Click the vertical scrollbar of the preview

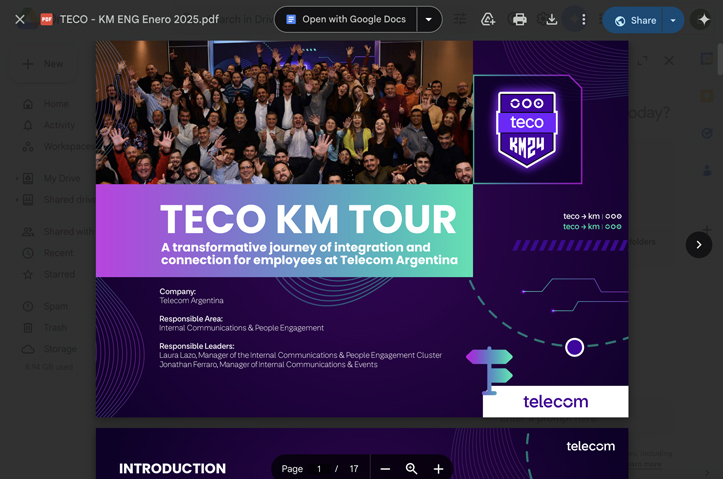click(x=720, y=59)
